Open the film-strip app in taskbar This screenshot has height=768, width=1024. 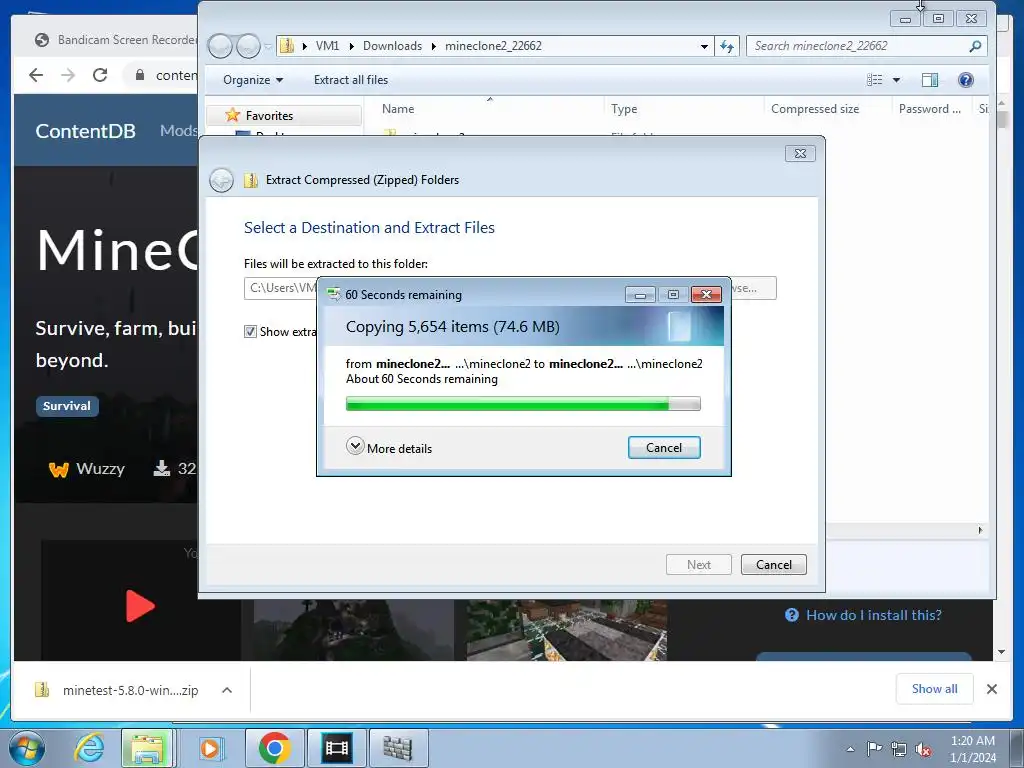pyautogui.click(x=336, y=748)
